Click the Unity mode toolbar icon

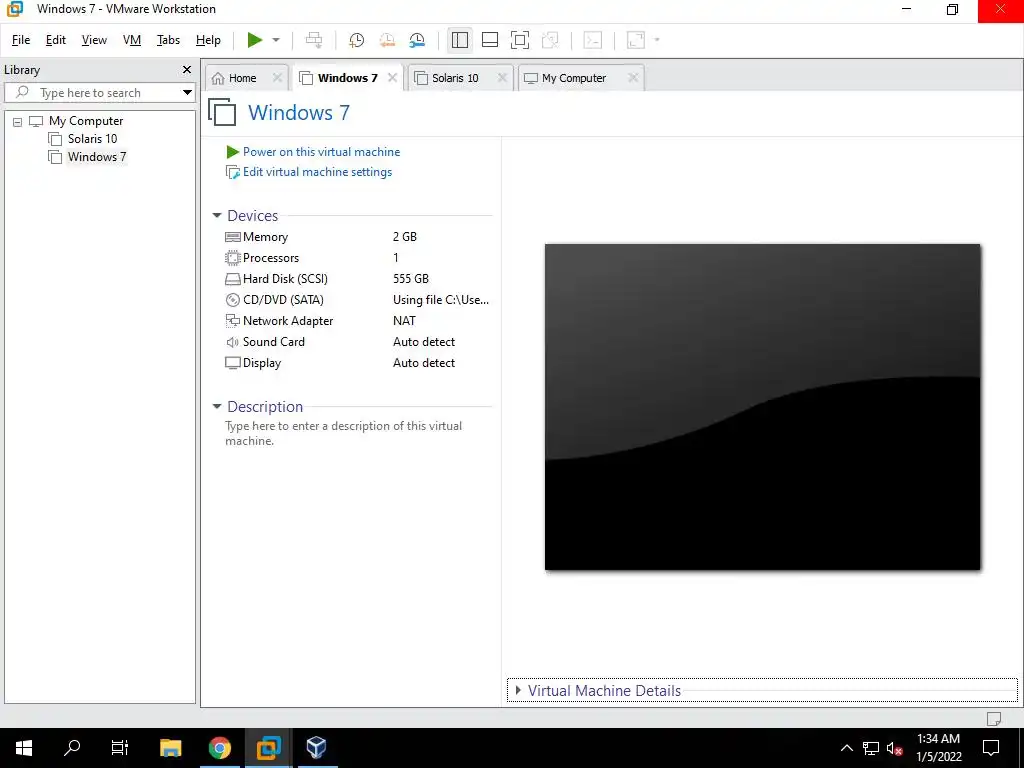[x=551, y=40]
